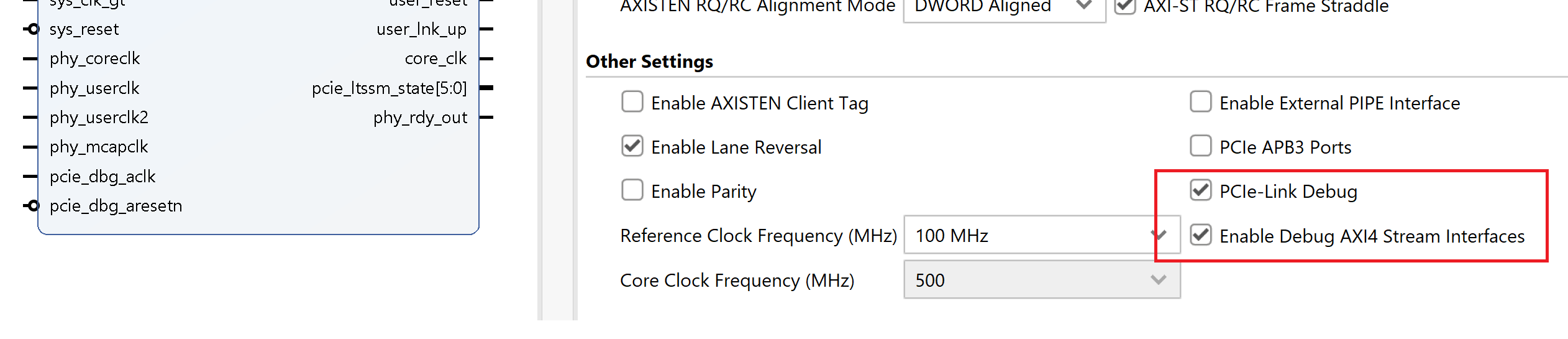
Task: Enable External PIPE Interface option
Action: point(1200,102)
